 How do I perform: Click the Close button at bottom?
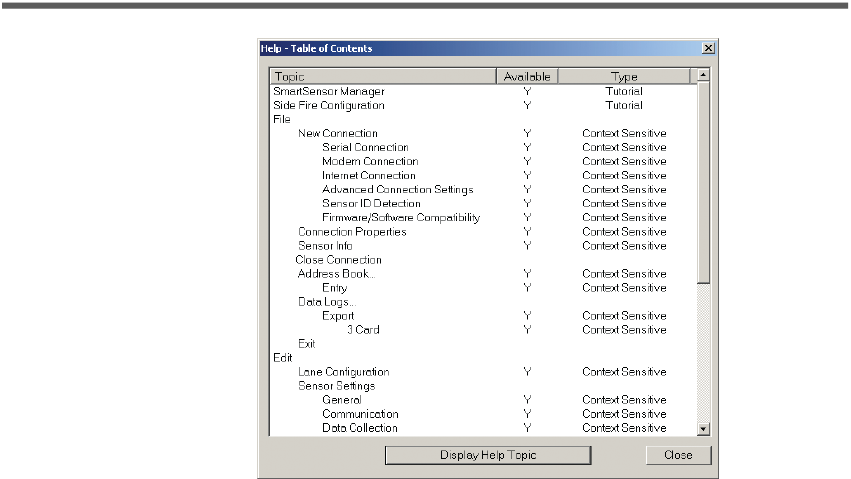pos(678,455)
